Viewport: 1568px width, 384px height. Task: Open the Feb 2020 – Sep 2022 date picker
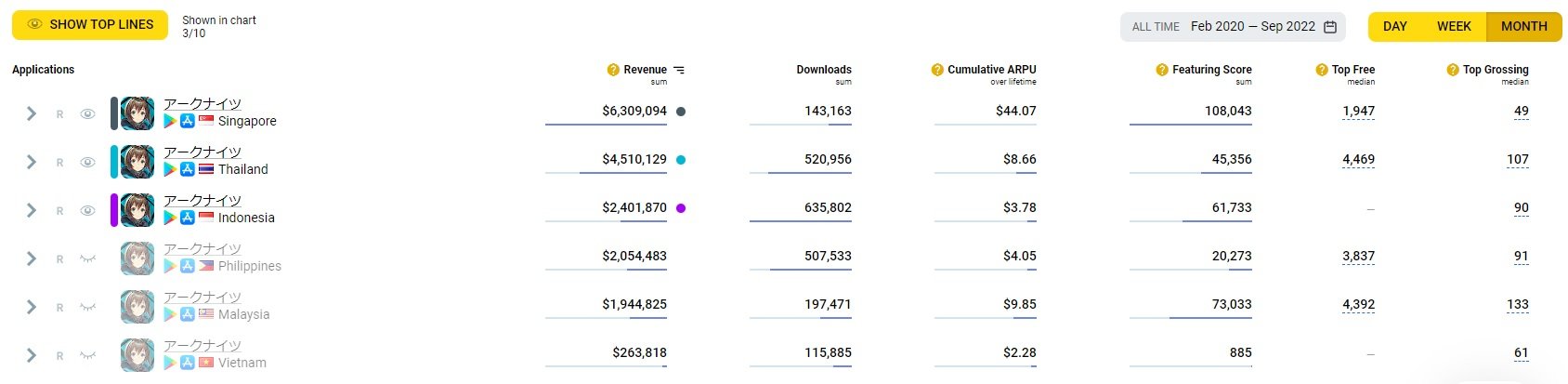(1234, 27)
